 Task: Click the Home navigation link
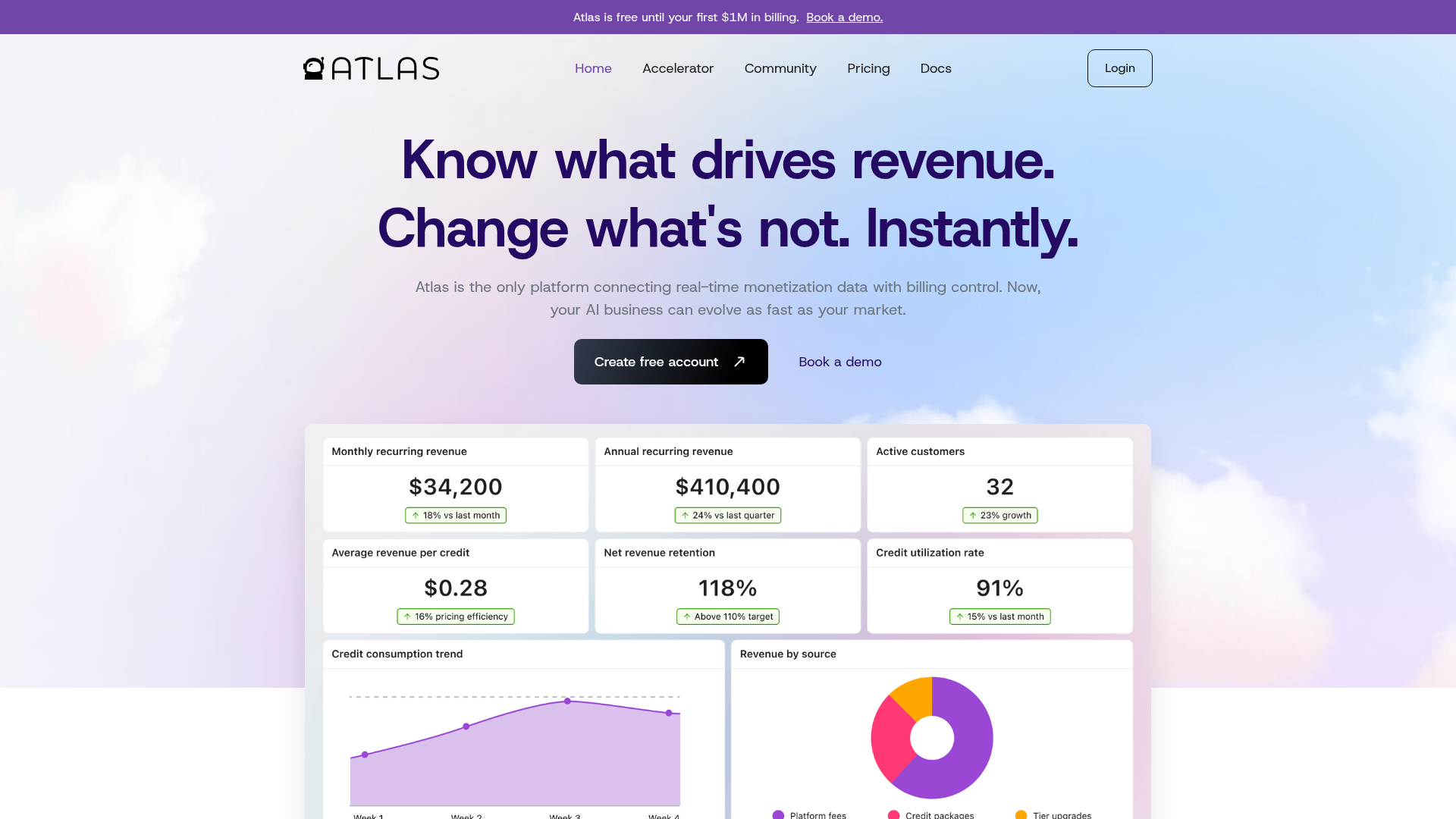(592, 68)
